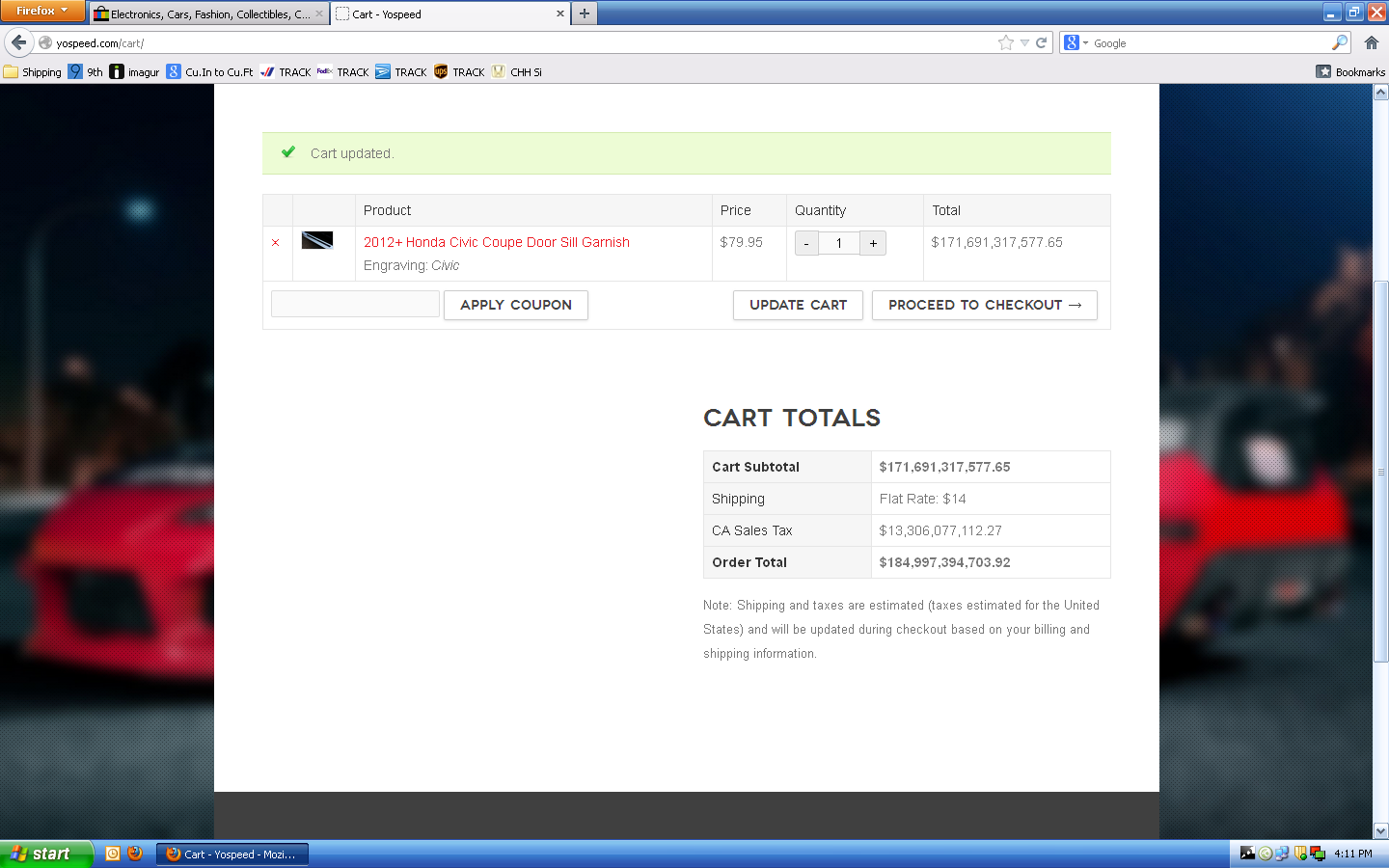Click the Order Total value $184,997,394,703.92

click(944, 562)
